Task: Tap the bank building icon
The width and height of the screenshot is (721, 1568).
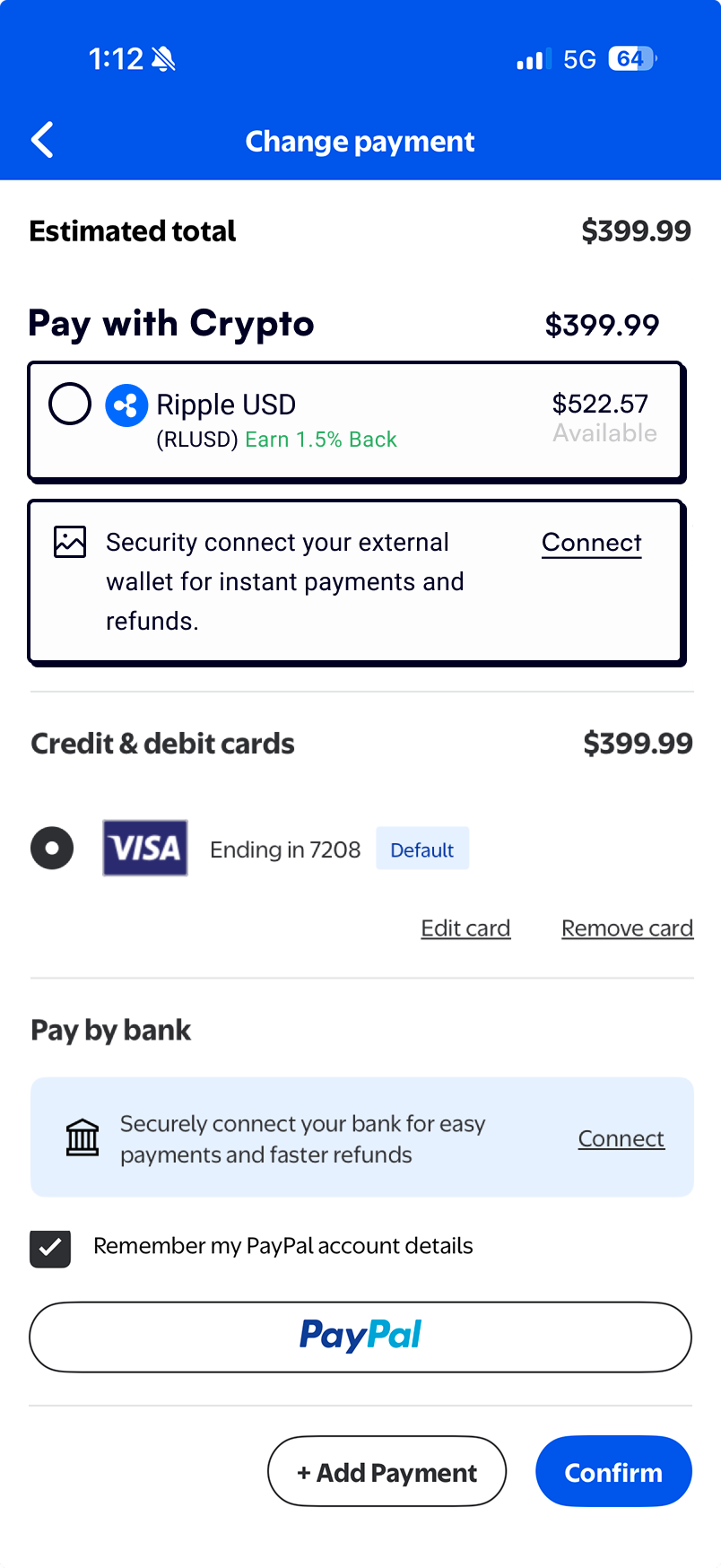Action: (x=83, y=1137)
